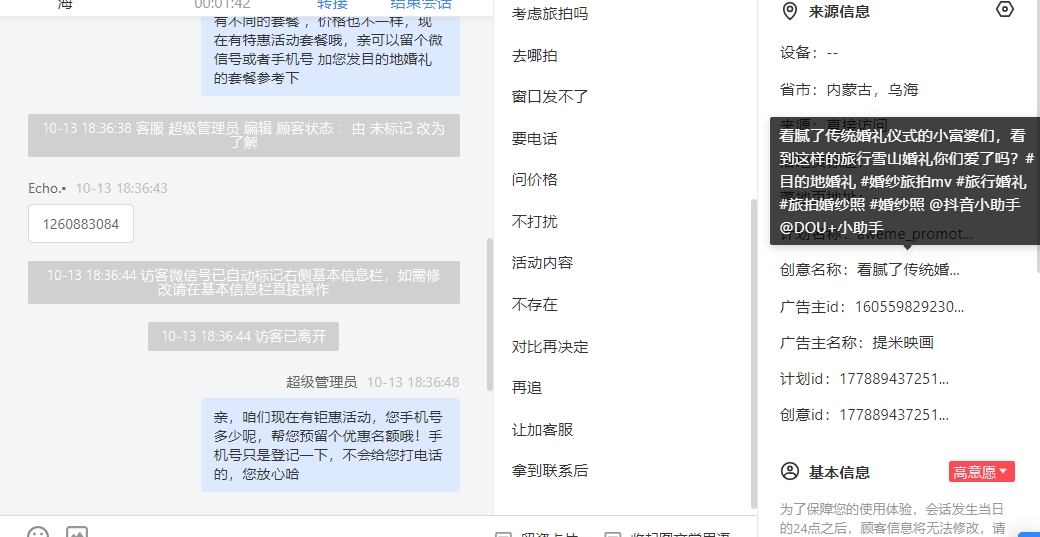Click the 10-13 18:36:43 timestamp

pos(121,188)
